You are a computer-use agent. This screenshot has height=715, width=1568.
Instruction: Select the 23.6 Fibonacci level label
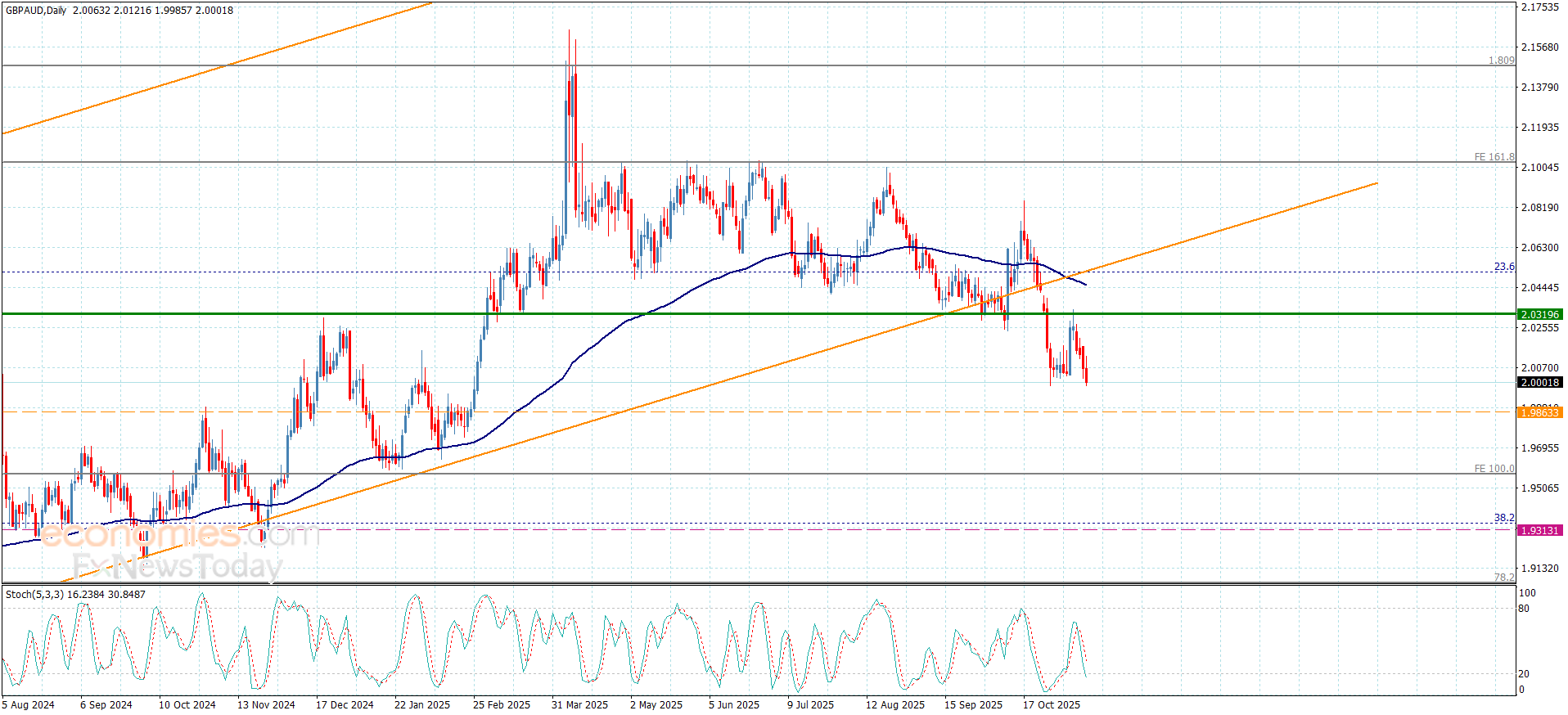tap(1504, 267)
